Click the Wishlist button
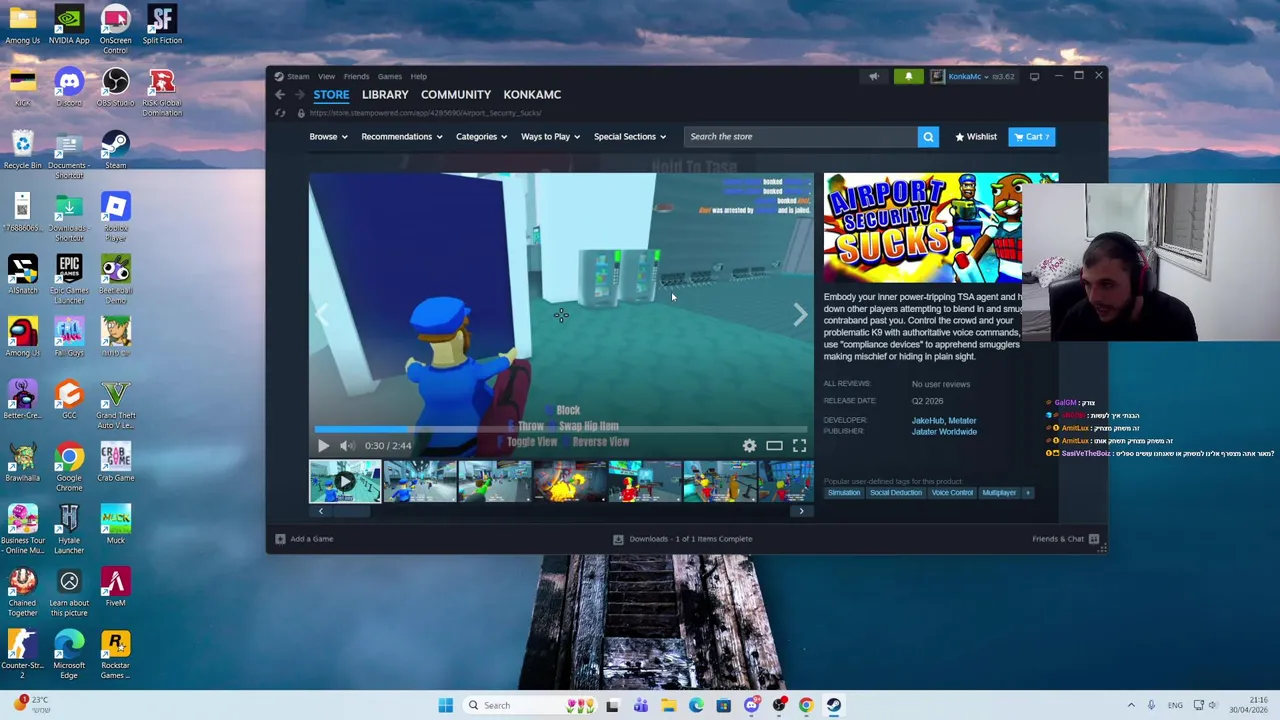1280x720 pixels. click(975, 137)
